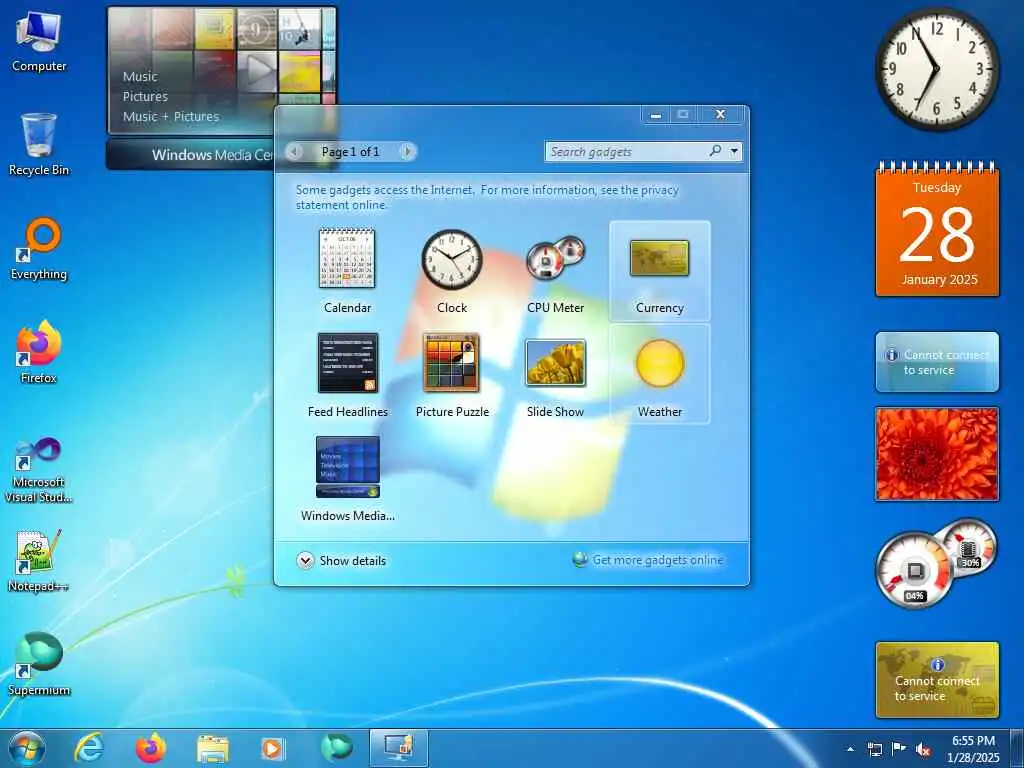The image size is (1024, 768).
Task: Minimize the gadget gallery window
Action: click(x=656, y=115)
